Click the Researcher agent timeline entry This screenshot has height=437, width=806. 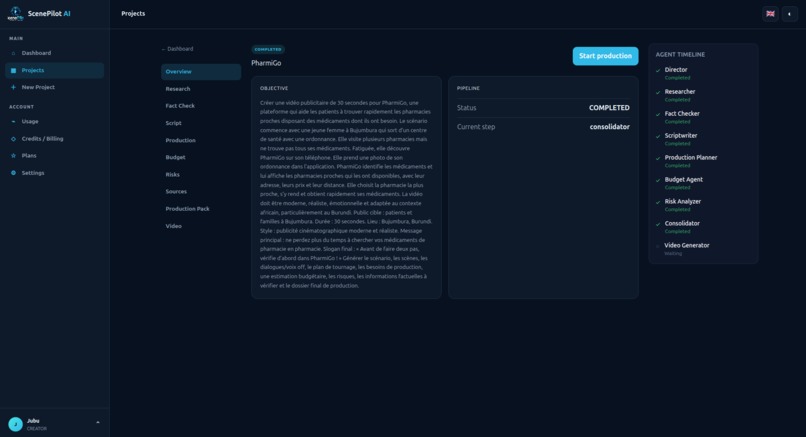[703, 96]
